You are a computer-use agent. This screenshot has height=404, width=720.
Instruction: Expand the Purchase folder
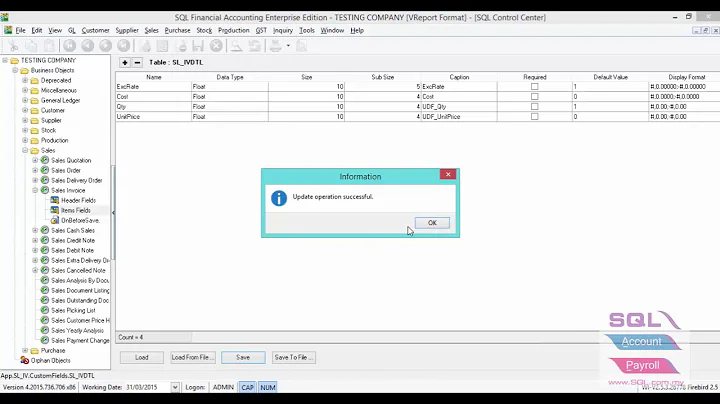click(x=25, y=351)
